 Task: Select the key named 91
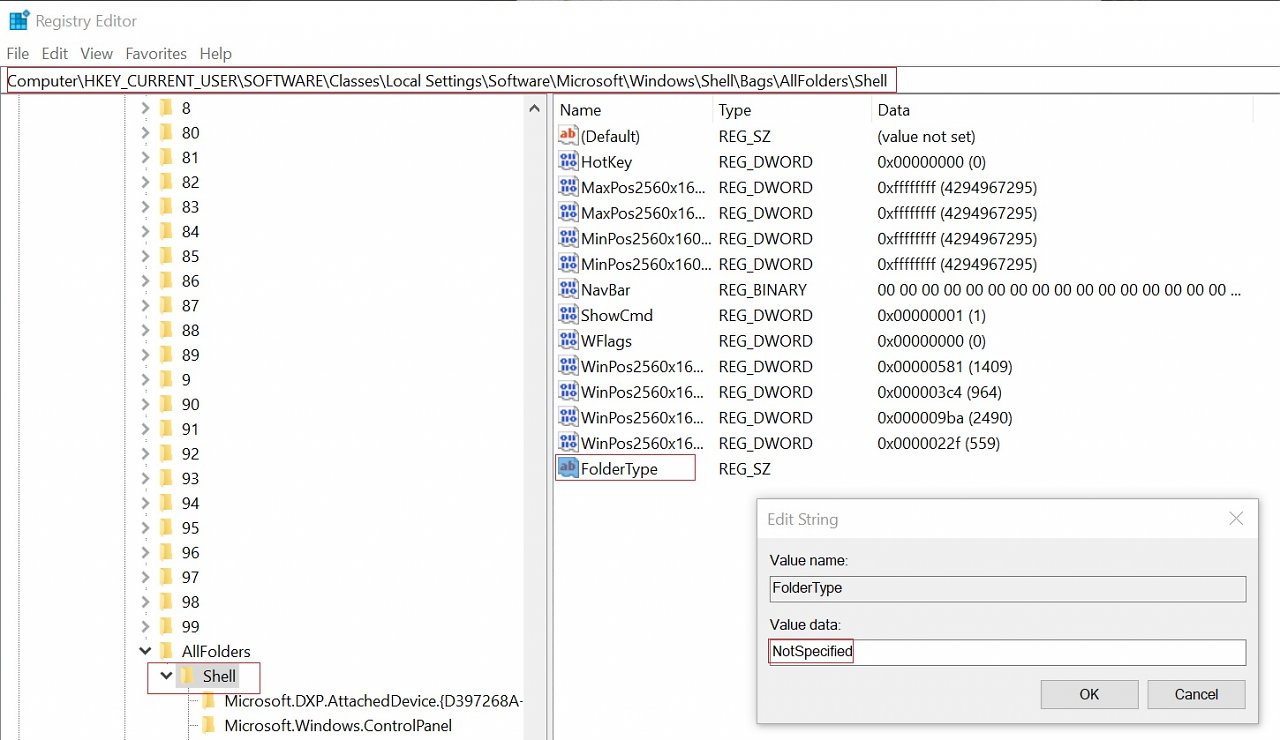click(x=190, y=429)
